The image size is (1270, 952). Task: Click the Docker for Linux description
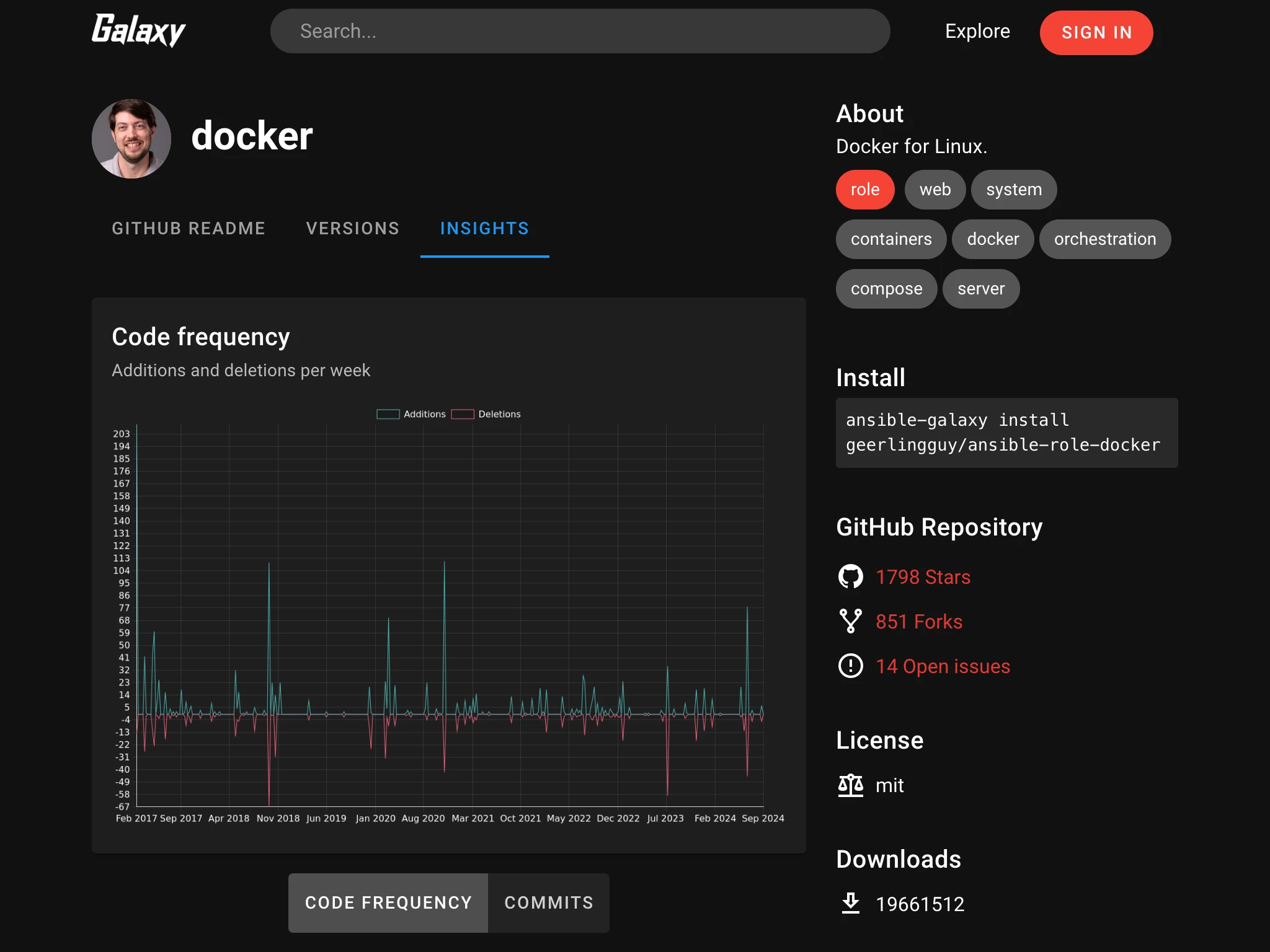pos(912,146)
